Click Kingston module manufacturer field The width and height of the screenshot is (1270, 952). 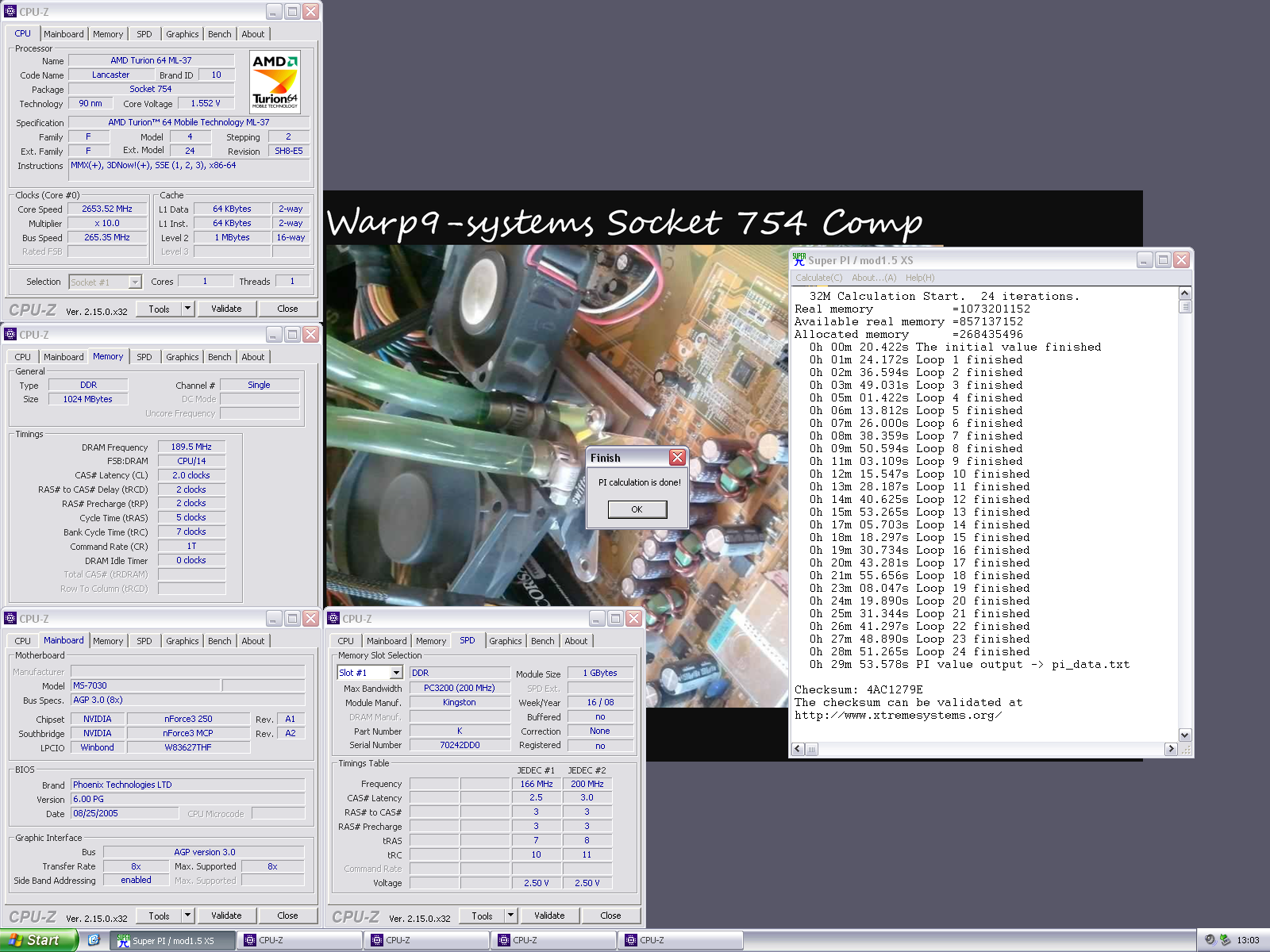(x=460, y=702)
